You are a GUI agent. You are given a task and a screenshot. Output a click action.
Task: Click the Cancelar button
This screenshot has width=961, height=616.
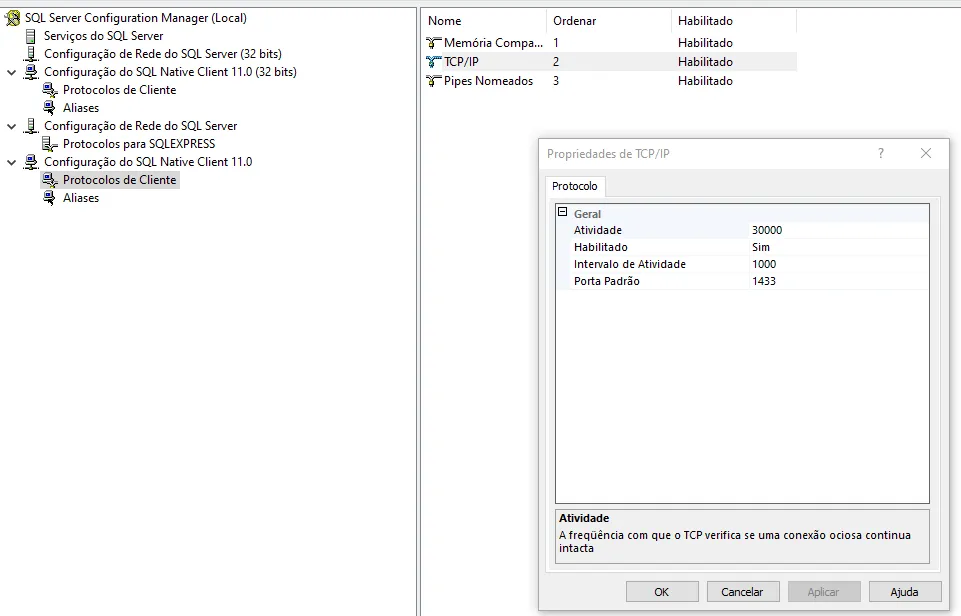pyautogui.click(x=743, y=592)
